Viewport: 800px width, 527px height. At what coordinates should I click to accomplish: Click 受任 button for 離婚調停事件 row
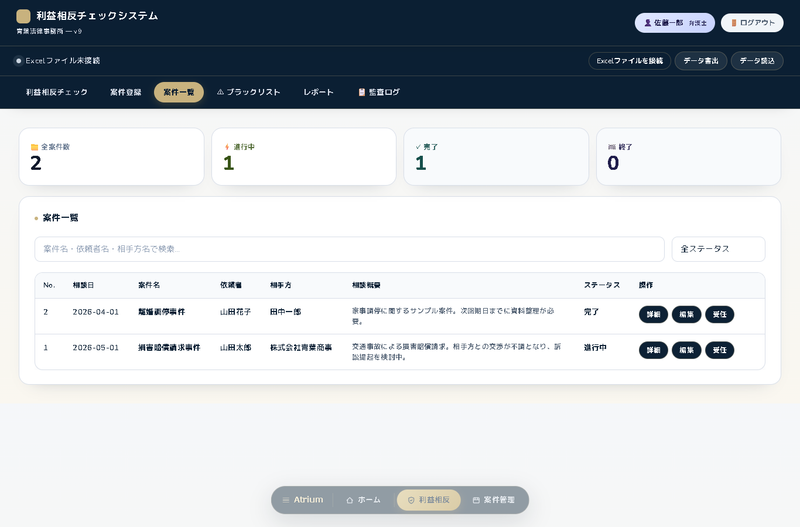tap(719, 314)
